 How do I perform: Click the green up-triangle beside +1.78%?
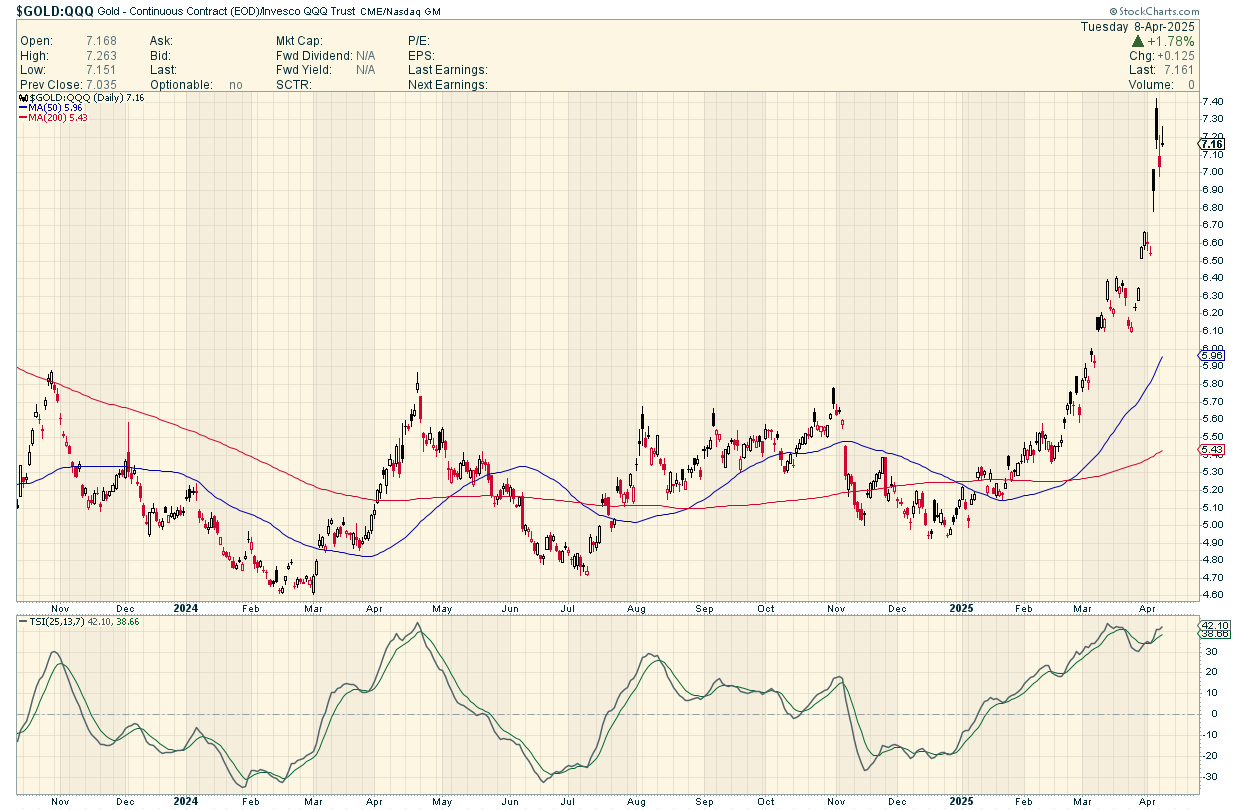pyautogui.click(x=1138, y=42)
